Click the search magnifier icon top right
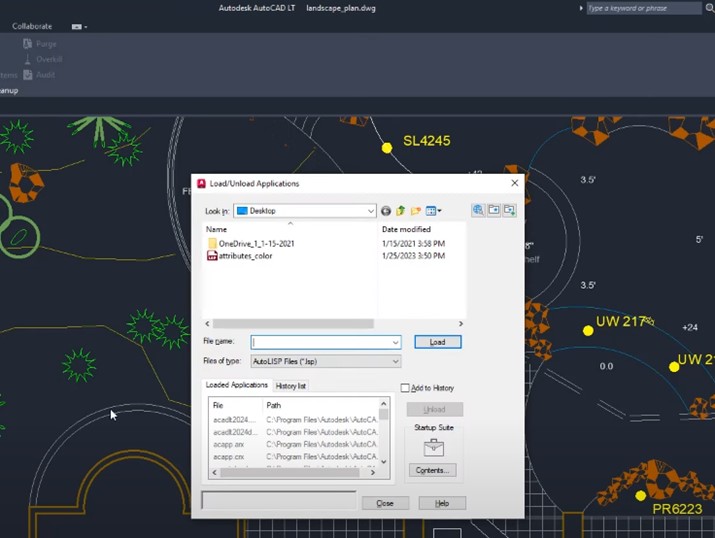Image resolution: width=715 pixels, height=538 pixels. 710,8
